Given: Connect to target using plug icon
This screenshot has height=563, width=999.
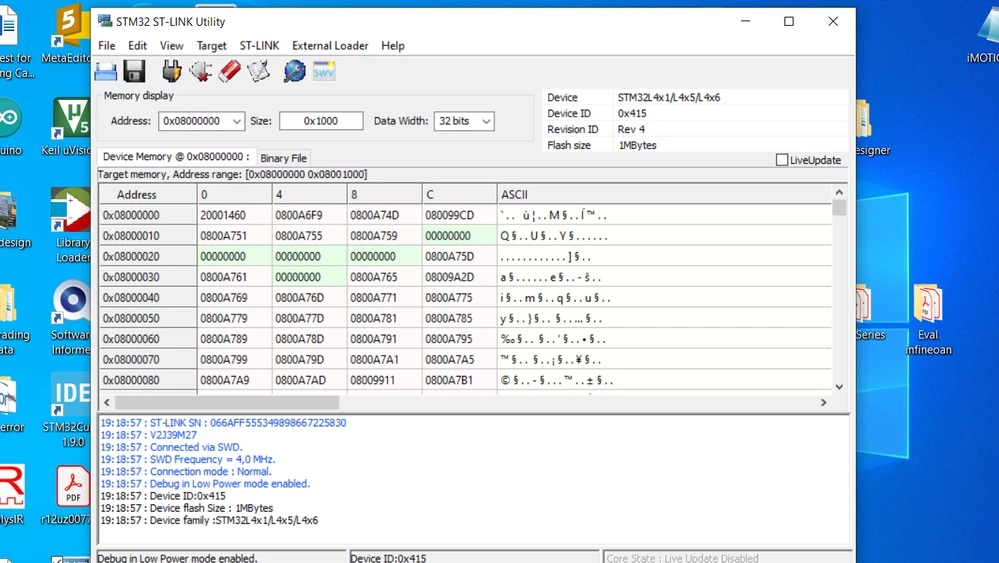Looking at the screenshot, I should tap(171, 71).
